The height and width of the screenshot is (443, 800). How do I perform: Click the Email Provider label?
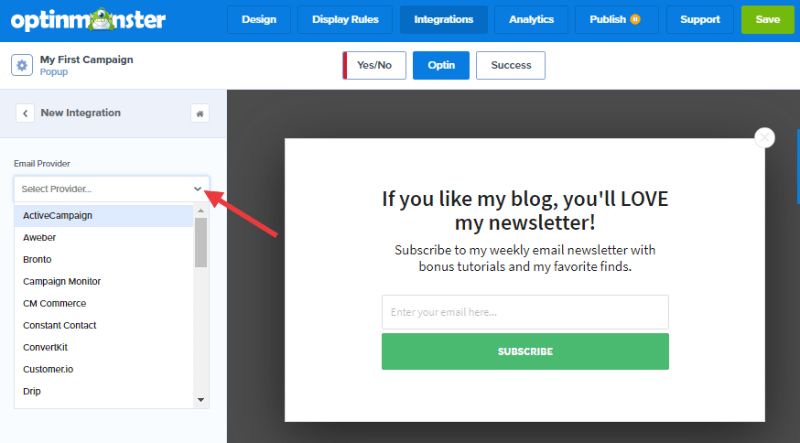coord(42,163)
